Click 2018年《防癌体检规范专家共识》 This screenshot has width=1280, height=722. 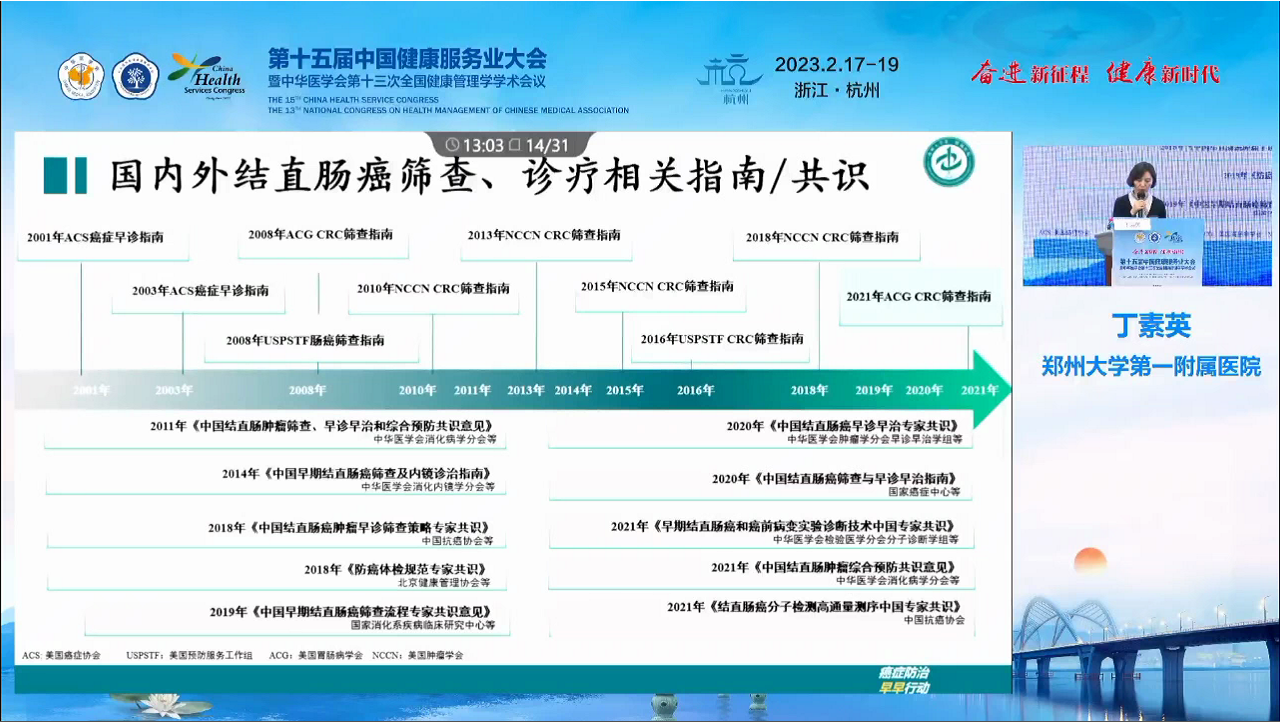[398, 569]
